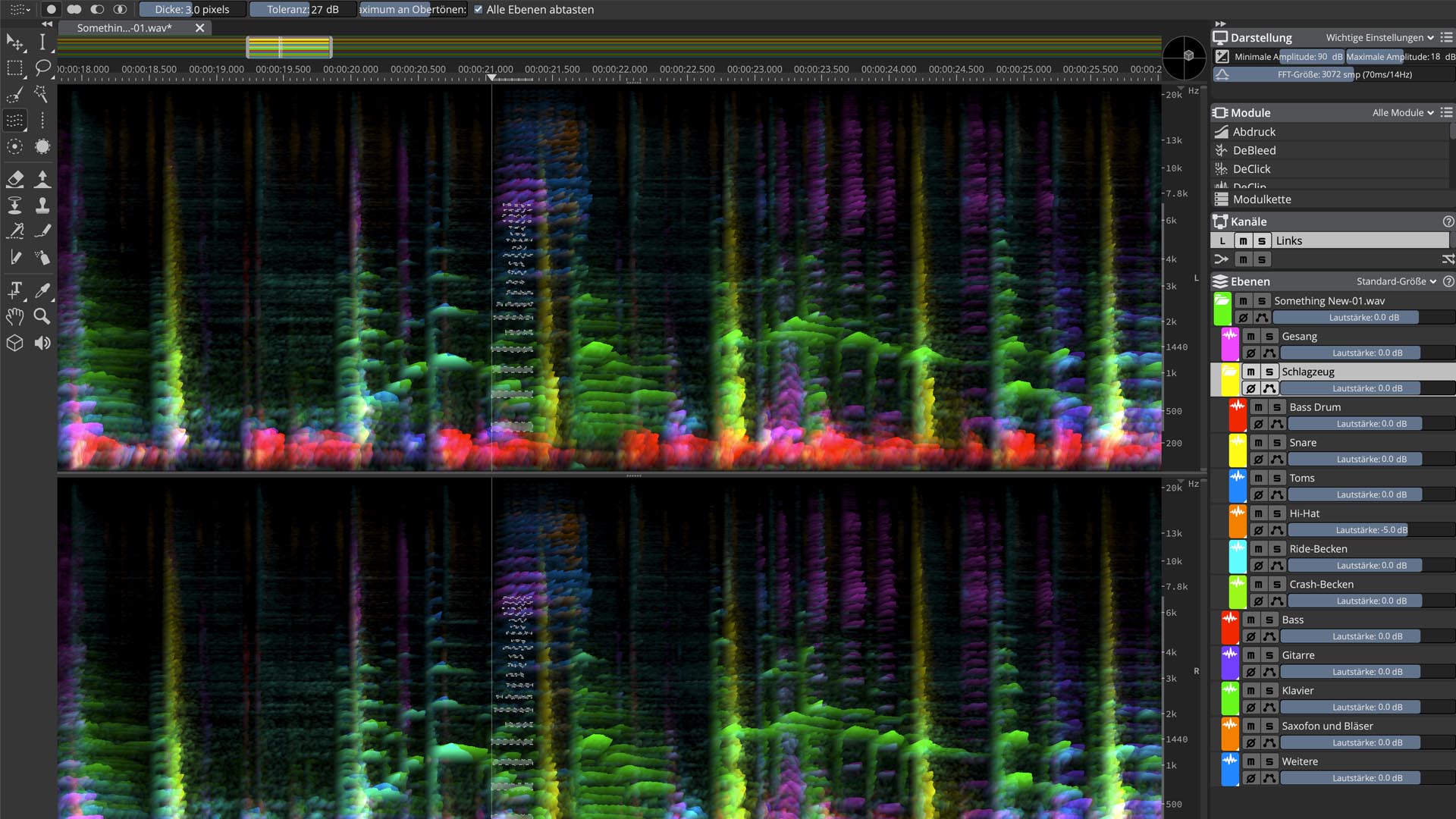Solo the Klavier layer
This screenshot has height=819, width=1456.
(x=1269, y=691)
